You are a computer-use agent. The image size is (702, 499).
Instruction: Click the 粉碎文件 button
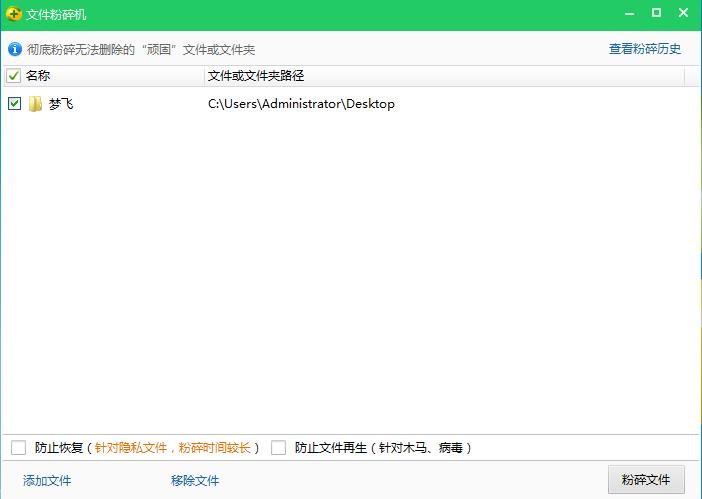[x=646, y=480]
